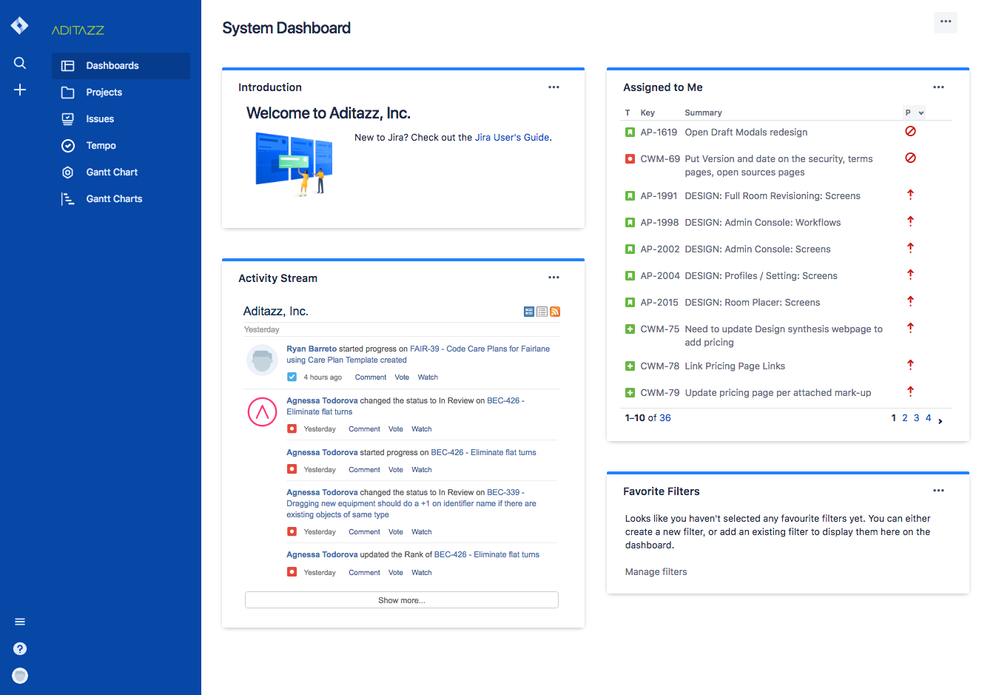
Task: Switch Activity Stream to list view icon
Action: pyautogui.click(x=542, y=312)
